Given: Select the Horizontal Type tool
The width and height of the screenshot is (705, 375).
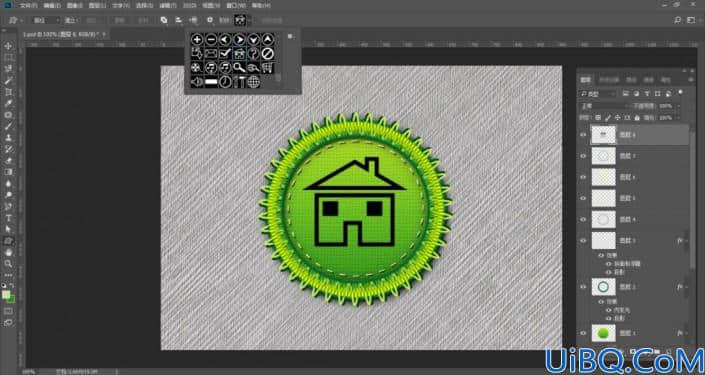Looking at the screenshot, I should [x=8, y=218].
